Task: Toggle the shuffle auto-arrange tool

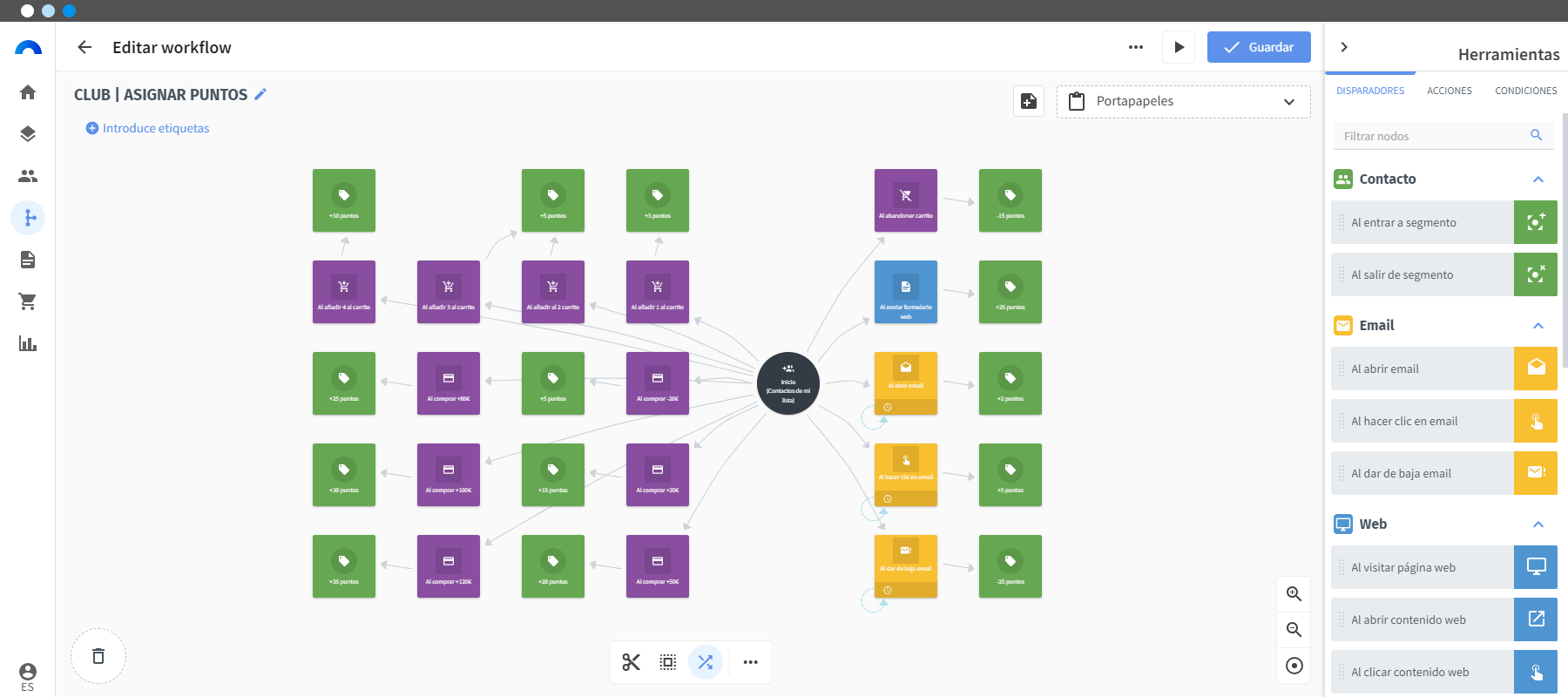Action: tap(706, 662)
